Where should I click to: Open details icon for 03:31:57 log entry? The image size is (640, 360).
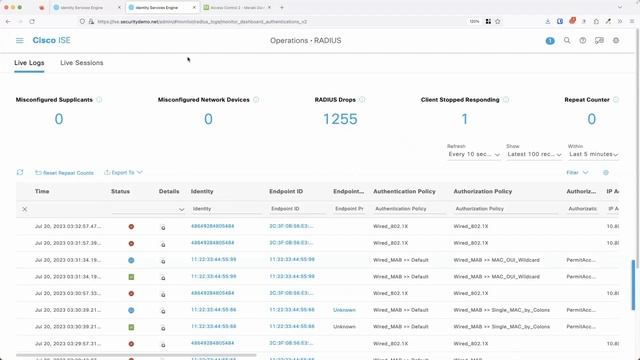pos(163,244)
